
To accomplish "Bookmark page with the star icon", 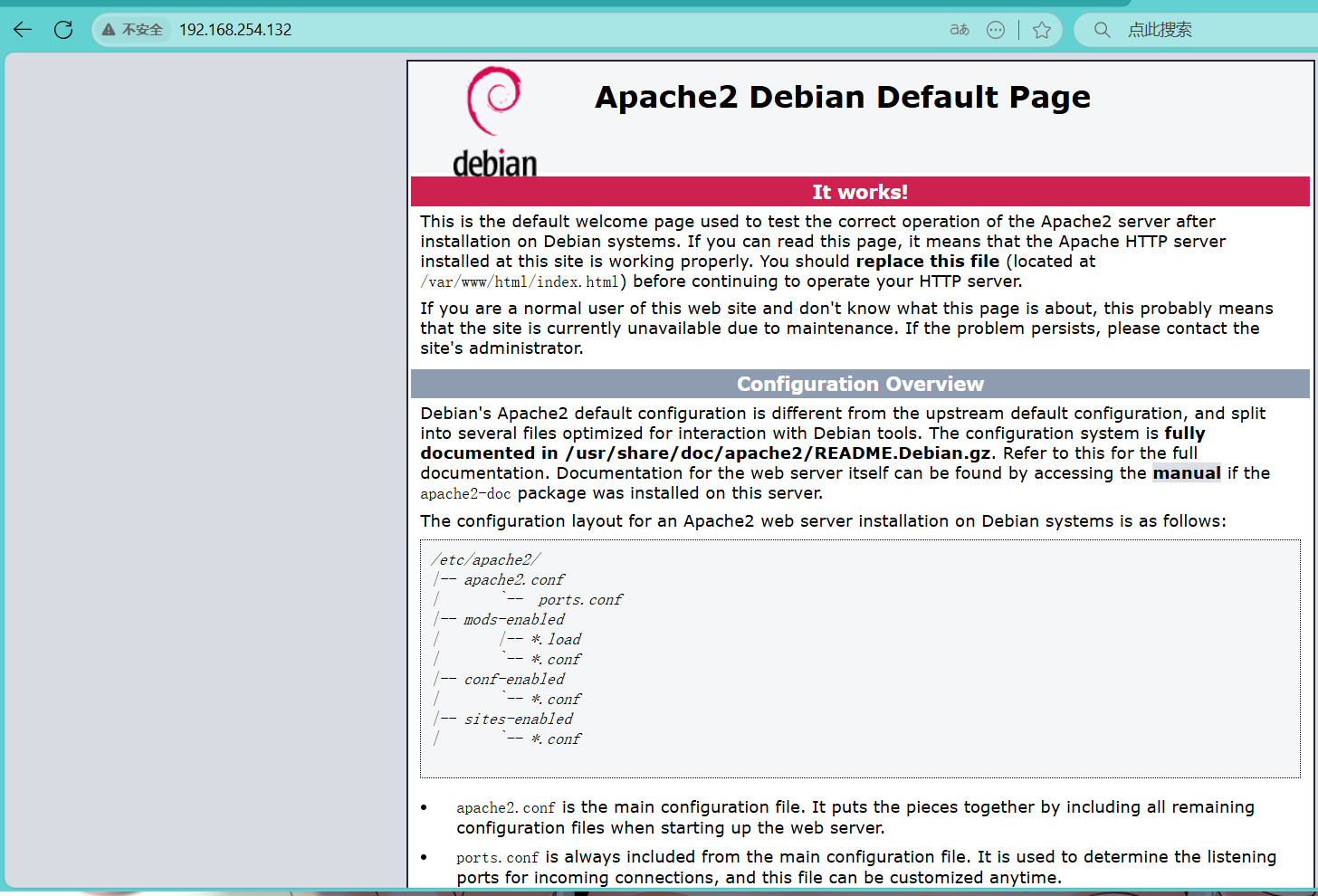I will click(1042, 30).
